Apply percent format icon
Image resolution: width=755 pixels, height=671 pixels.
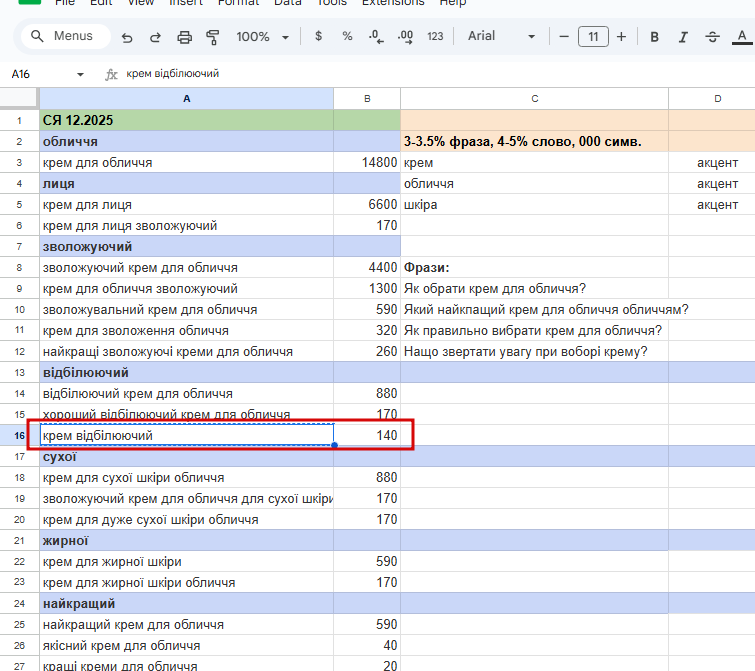pos(347,37)
